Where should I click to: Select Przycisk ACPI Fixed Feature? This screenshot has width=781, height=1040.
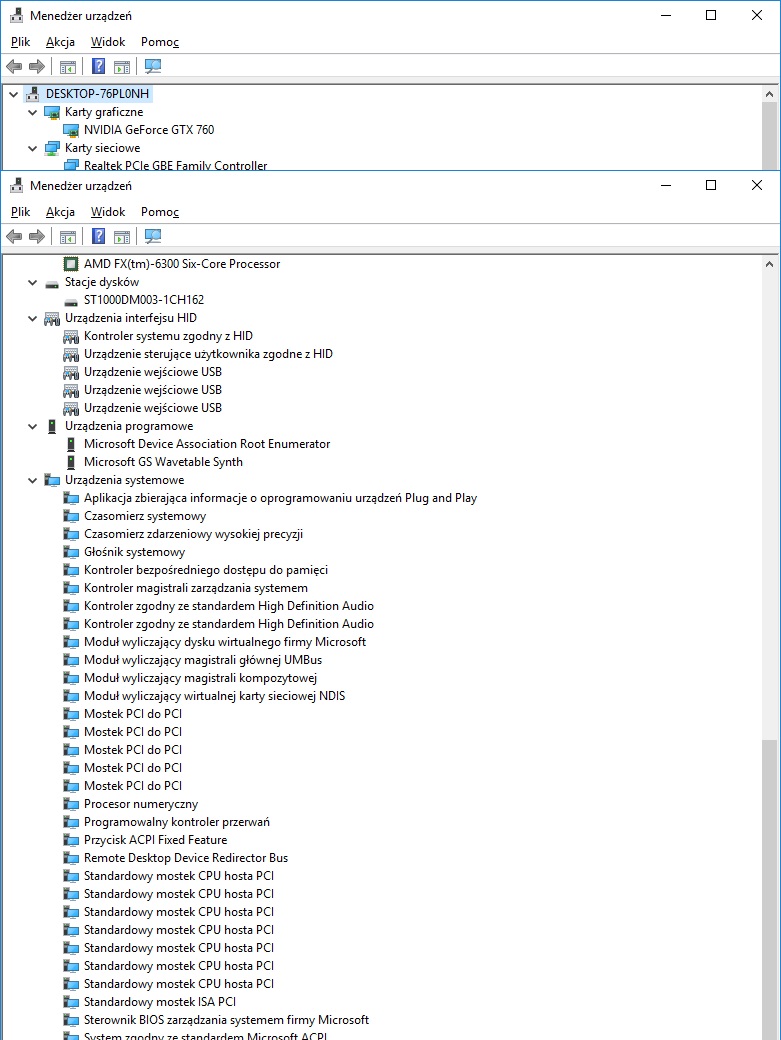pos(155,840)
